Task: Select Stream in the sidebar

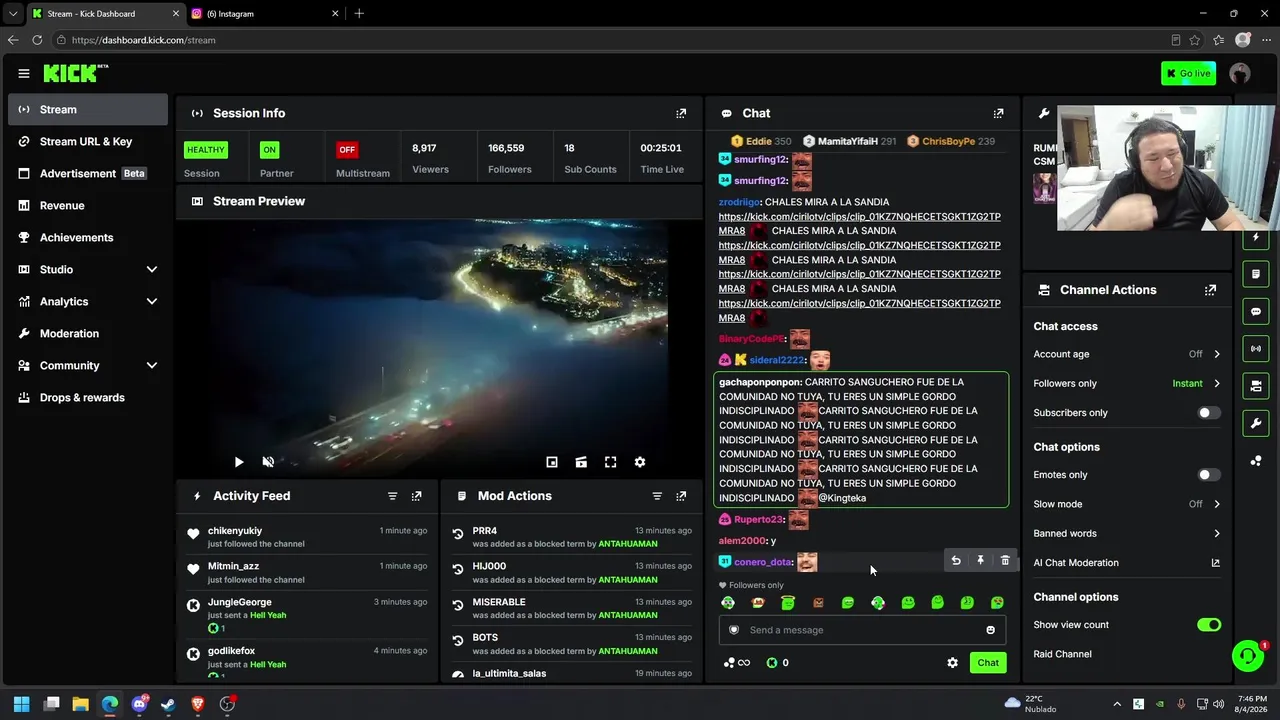Action: click(88, 109)
